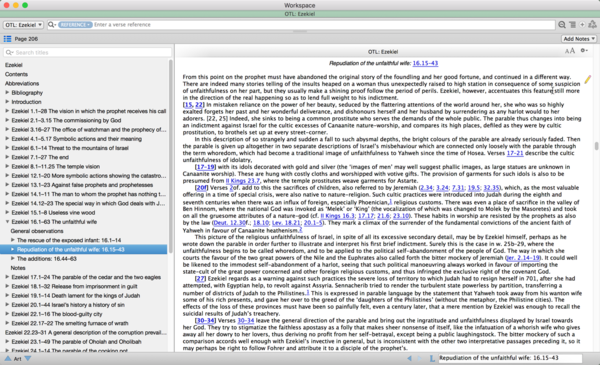Expand The additions: 16.44–63 entry
Image resolution: width=600 pixels, height=365 pixels.
pyautogui.click(x=13, y=259)
